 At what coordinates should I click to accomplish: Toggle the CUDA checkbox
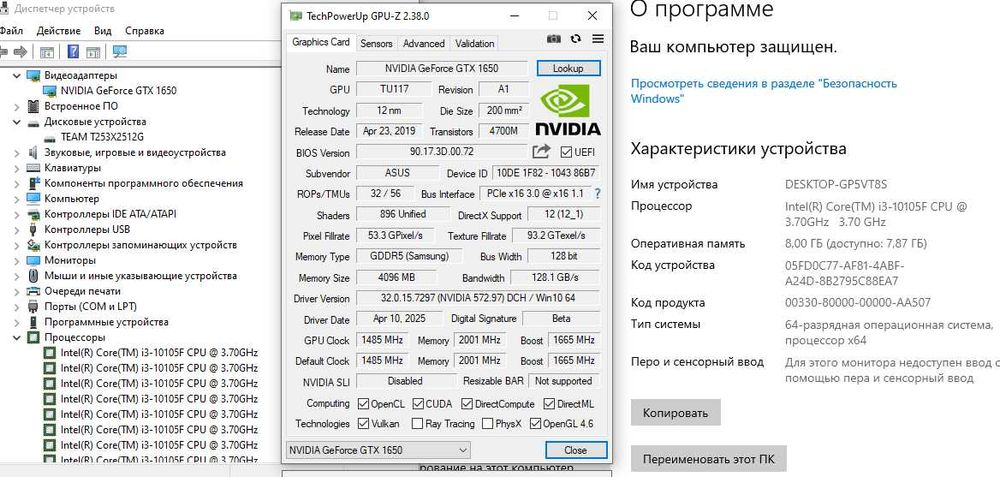418,404
